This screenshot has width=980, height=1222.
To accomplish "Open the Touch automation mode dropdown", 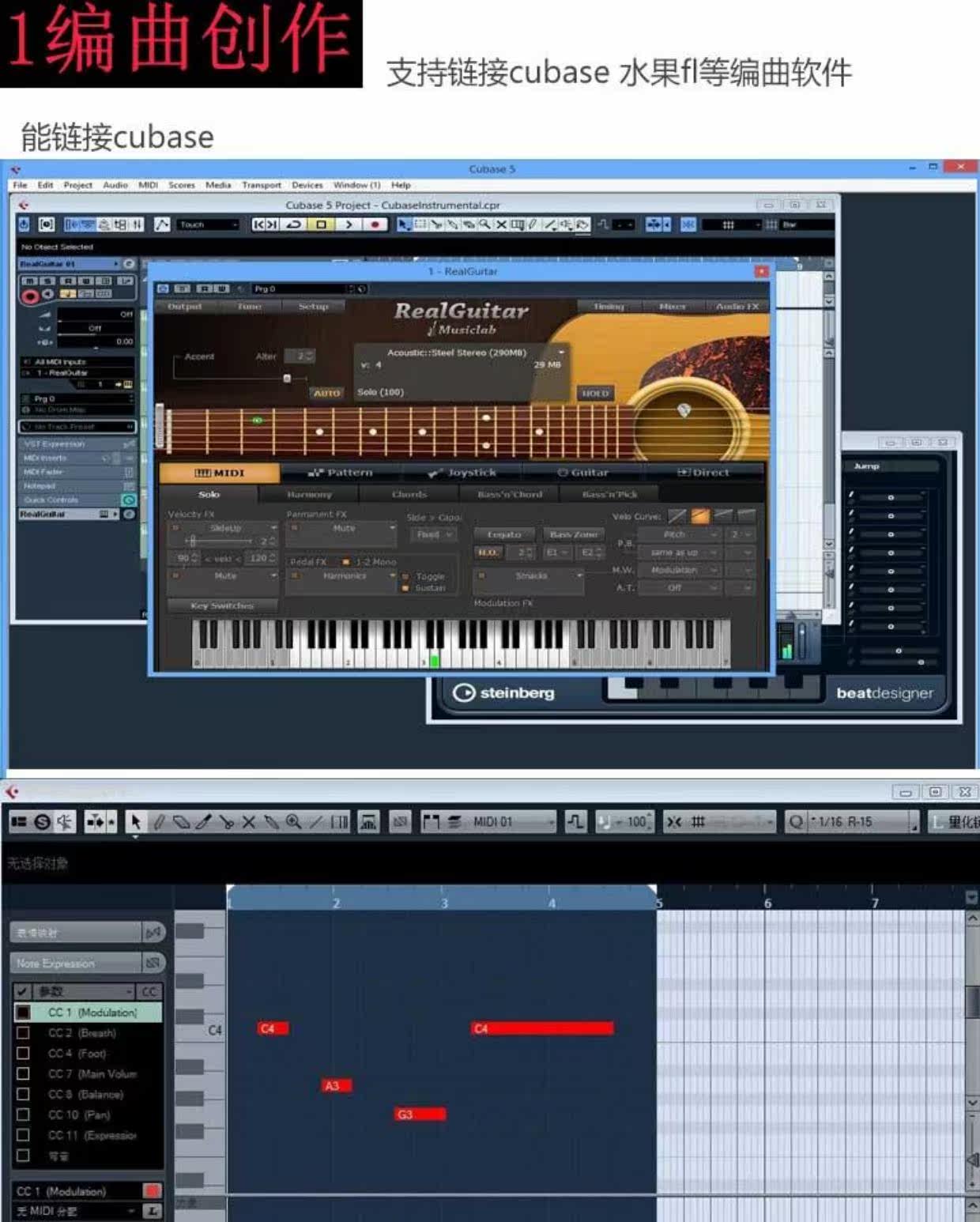I will click(207, 224).
